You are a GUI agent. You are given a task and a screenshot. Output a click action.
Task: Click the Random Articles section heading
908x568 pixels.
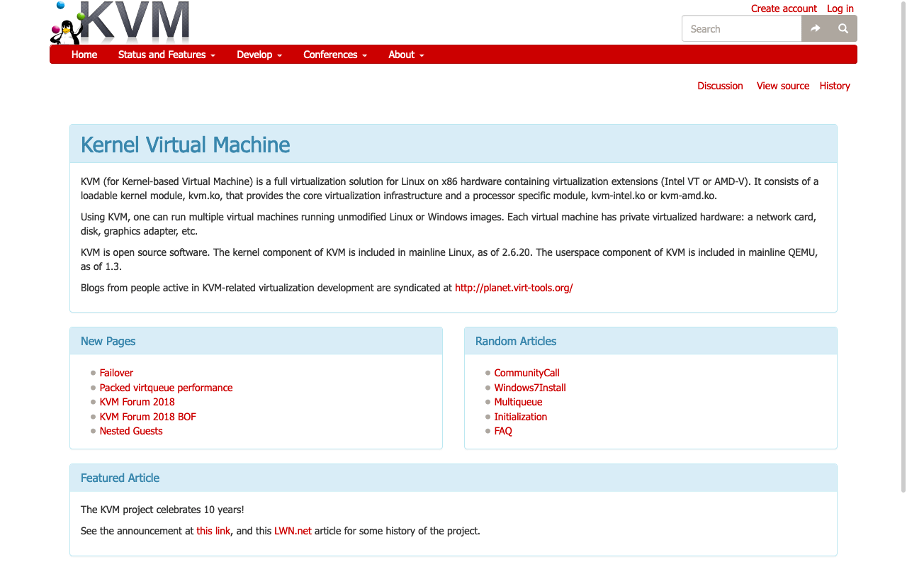pos(515,341)
